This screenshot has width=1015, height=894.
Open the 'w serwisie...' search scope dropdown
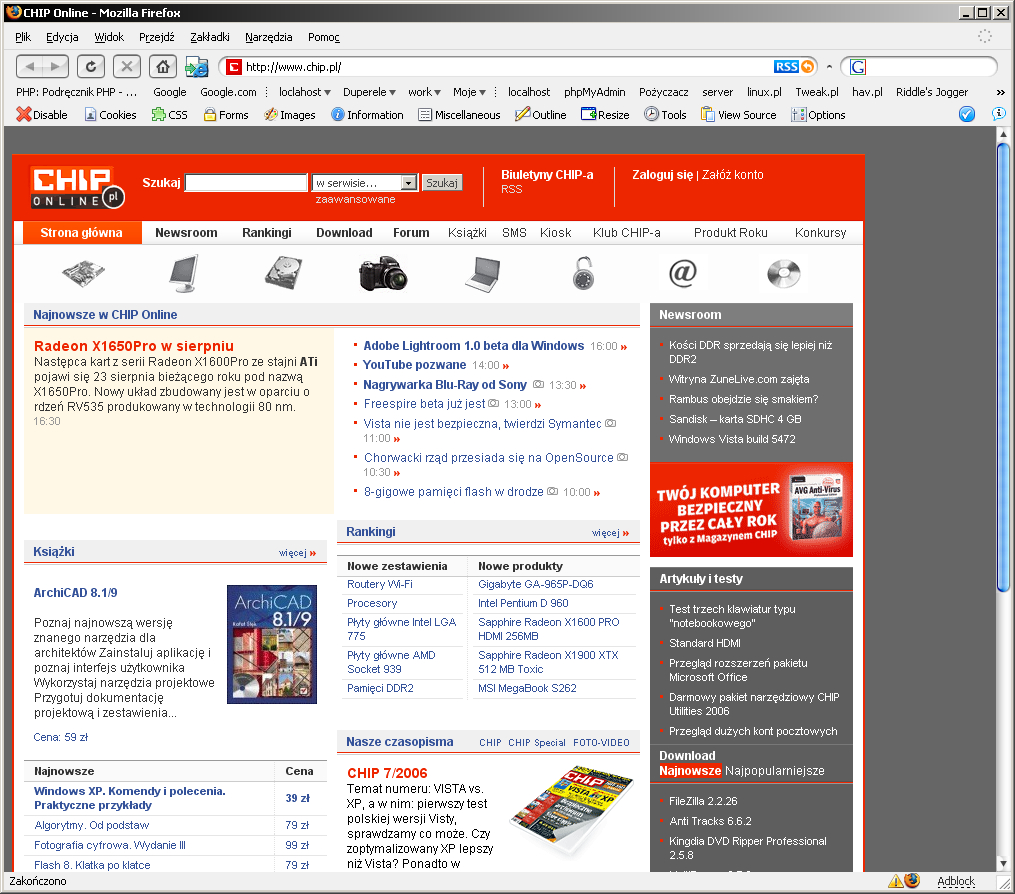pyautogui.click(x=364, y=183)
